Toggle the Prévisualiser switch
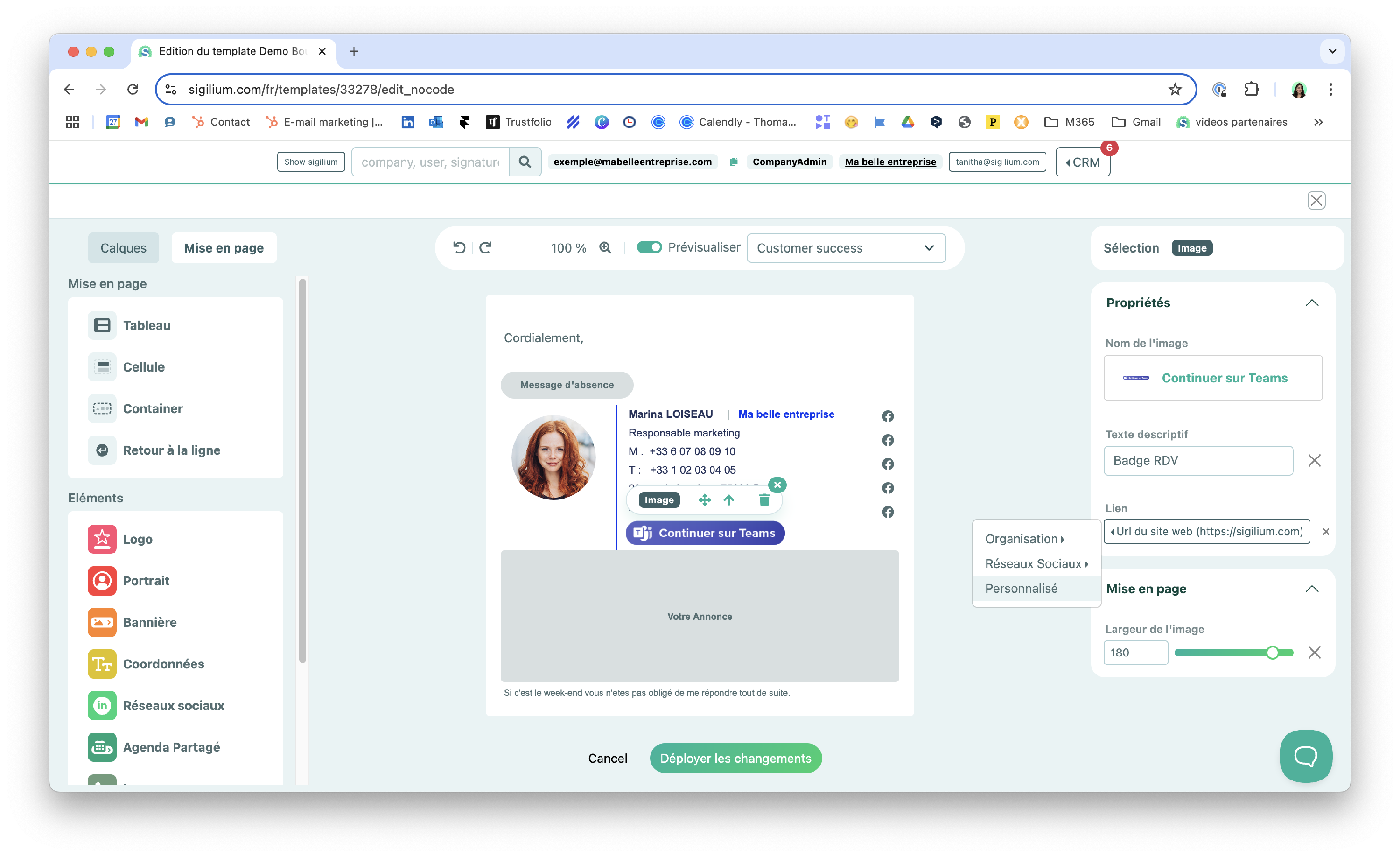 (649, 248)
